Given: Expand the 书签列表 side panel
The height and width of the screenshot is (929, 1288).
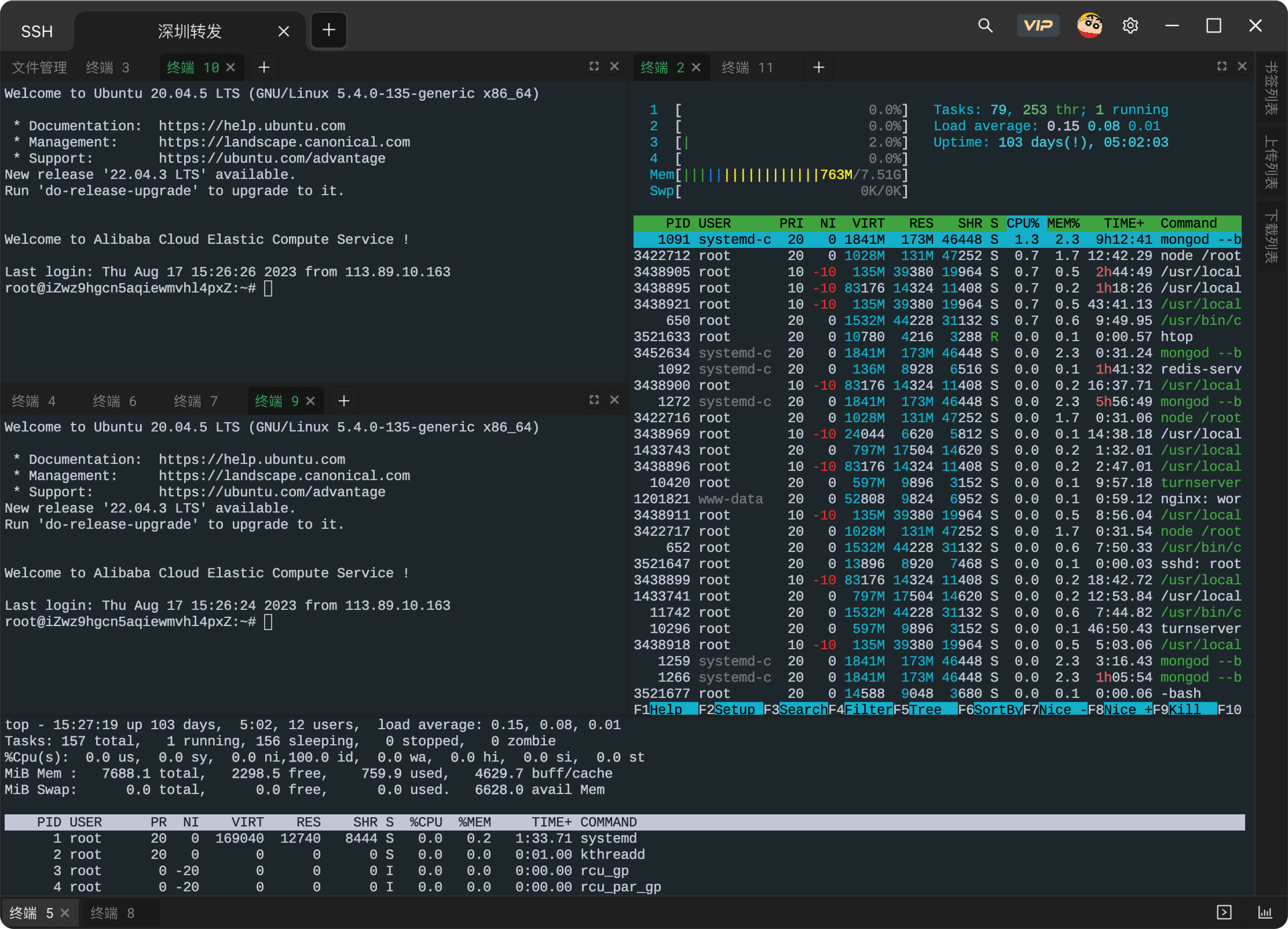Looking at the screenshot, I should pos(1271,88).
